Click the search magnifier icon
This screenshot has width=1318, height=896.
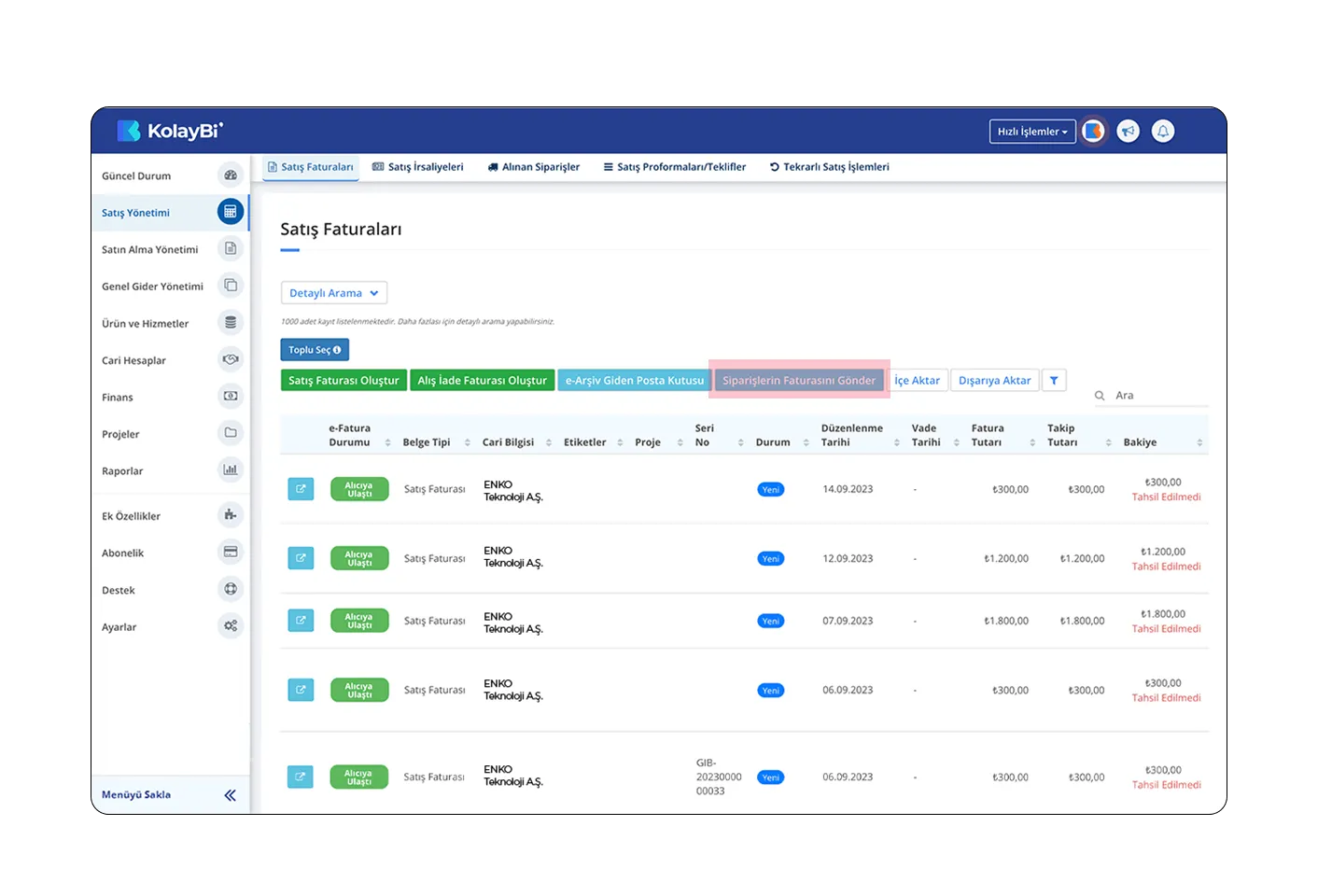click(x=1100, y=396)
